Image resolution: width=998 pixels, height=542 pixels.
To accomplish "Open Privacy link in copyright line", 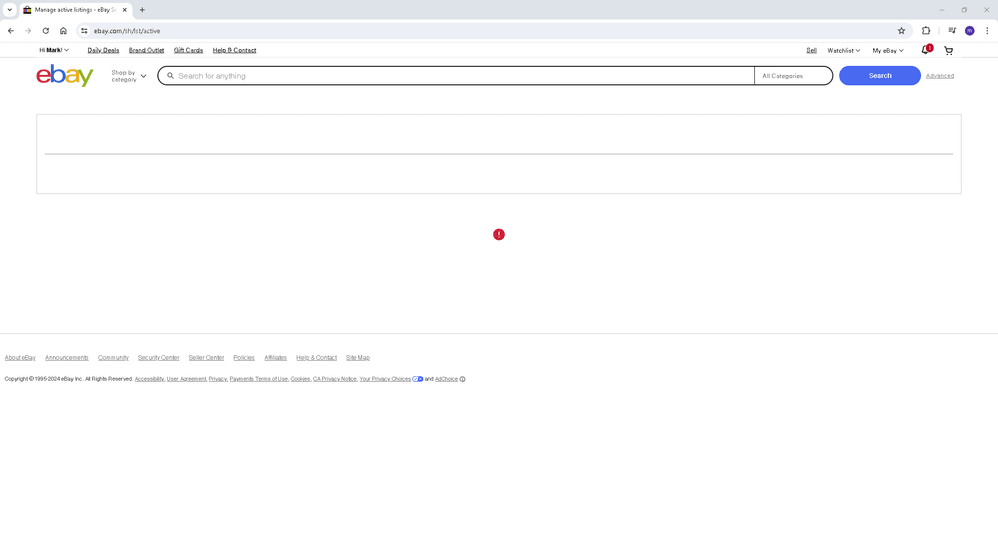I will tap(218, 379).
